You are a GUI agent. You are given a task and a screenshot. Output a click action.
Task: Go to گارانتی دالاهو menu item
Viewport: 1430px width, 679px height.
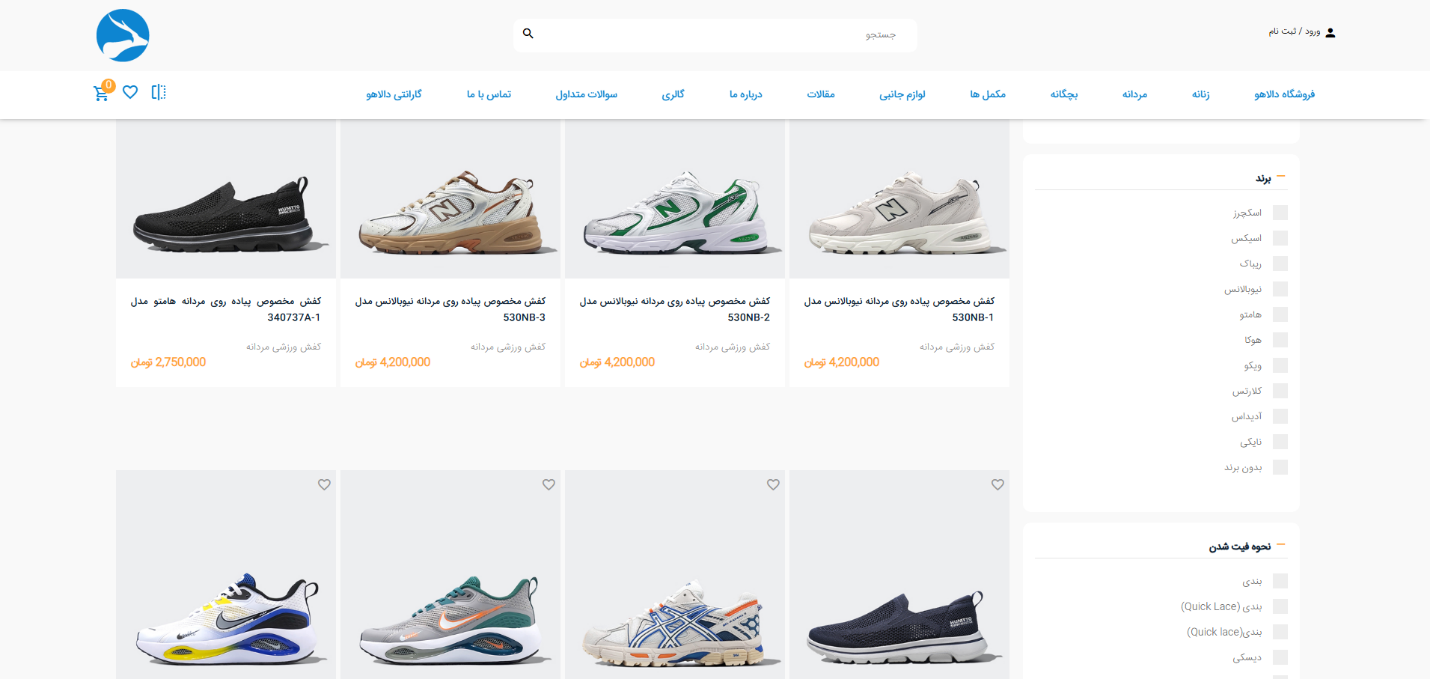[394, 94]
